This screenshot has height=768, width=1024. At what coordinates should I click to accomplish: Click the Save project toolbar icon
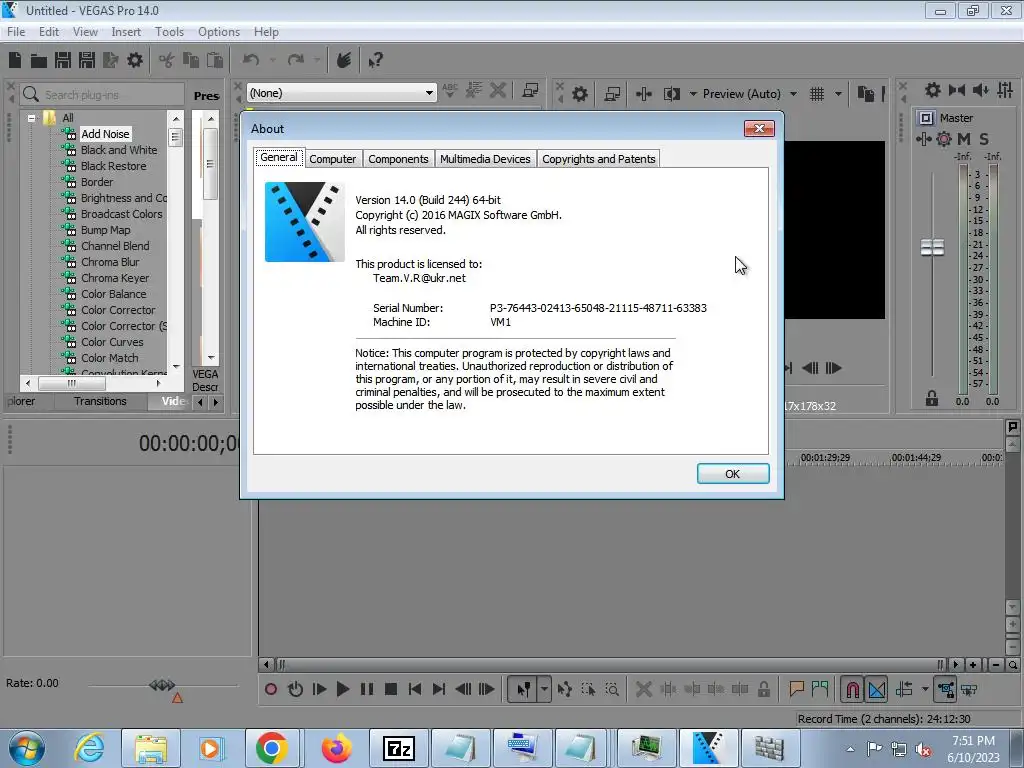click(63, 60)
